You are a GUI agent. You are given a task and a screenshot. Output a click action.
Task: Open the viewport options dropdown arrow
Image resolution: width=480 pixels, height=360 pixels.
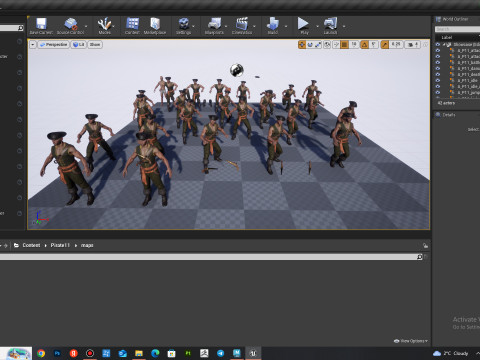(x=33, y=44)
